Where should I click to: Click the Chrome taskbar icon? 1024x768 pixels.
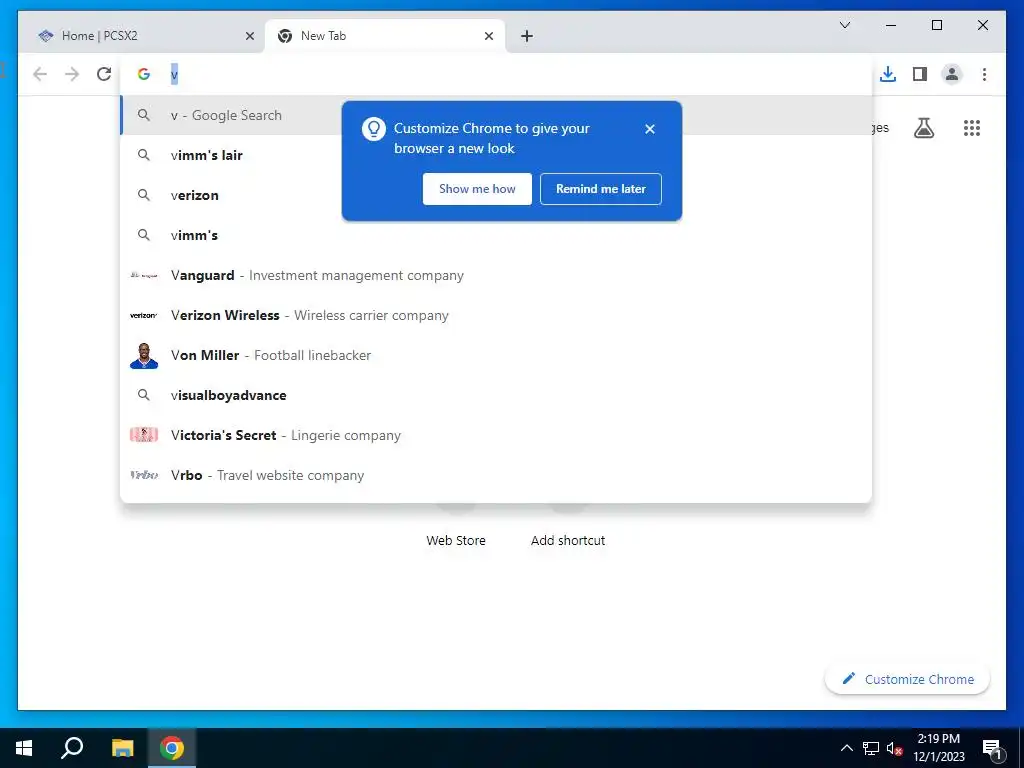pyautogui.click(x=172, y=748)
